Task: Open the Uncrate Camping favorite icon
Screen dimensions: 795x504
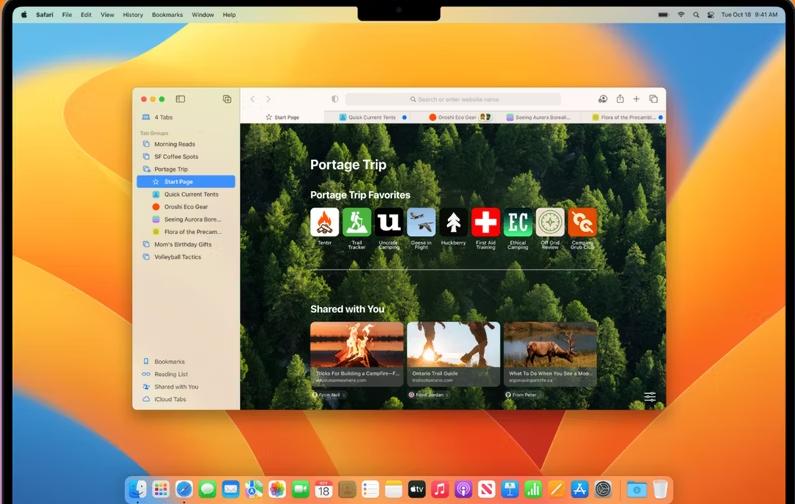Action: 389,222
